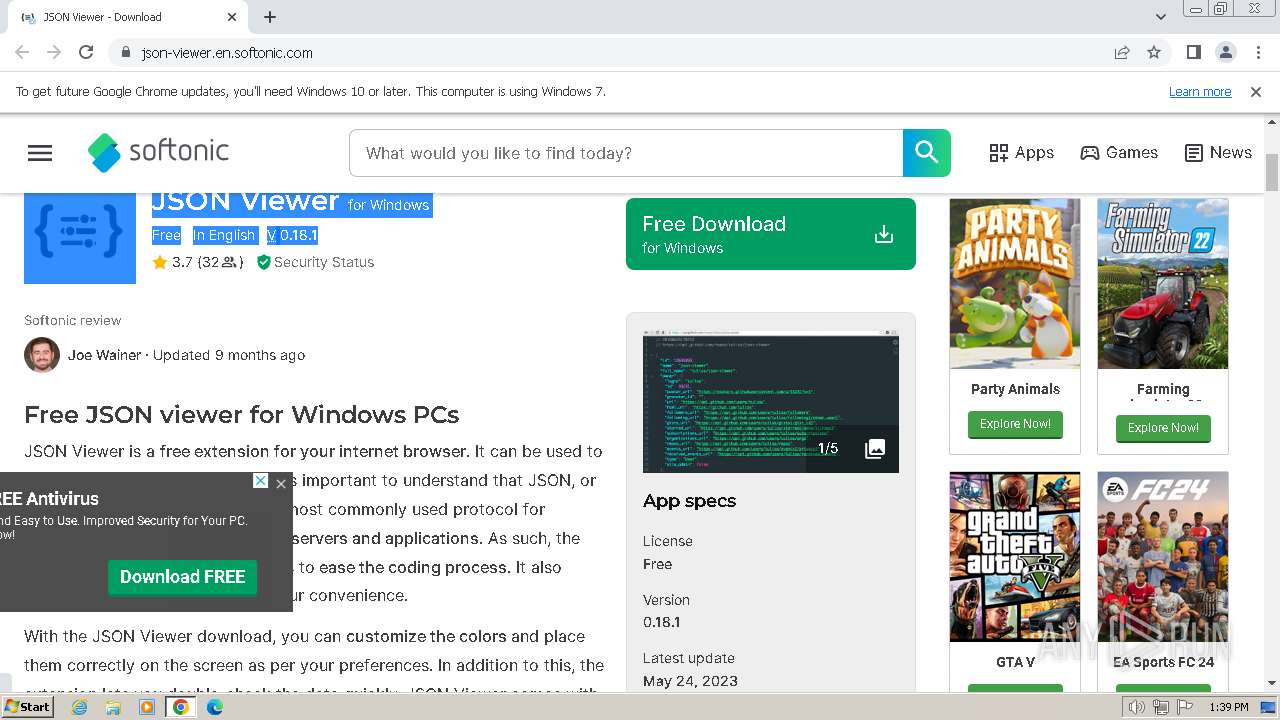Click the 3.7 star rating
This screenshot has height=720, width=1280.
(x=172, y=262)
